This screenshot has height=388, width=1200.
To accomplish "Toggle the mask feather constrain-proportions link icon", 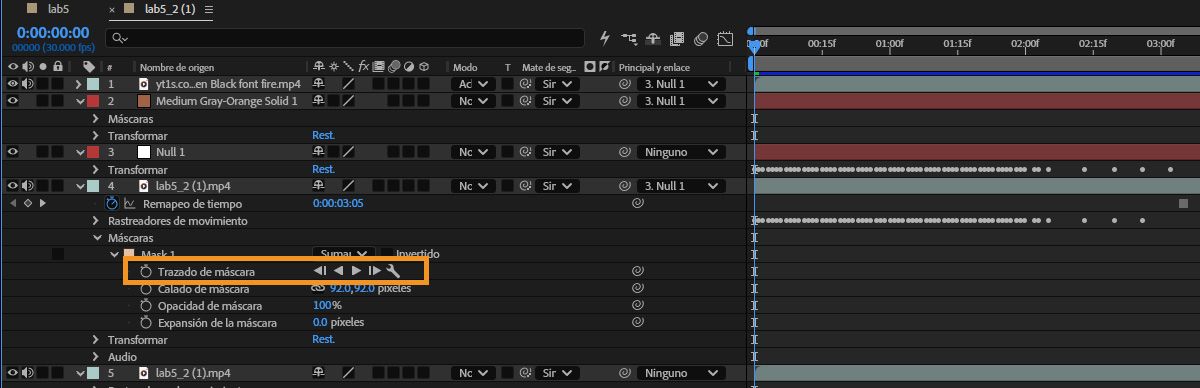I will coord(319,288).
